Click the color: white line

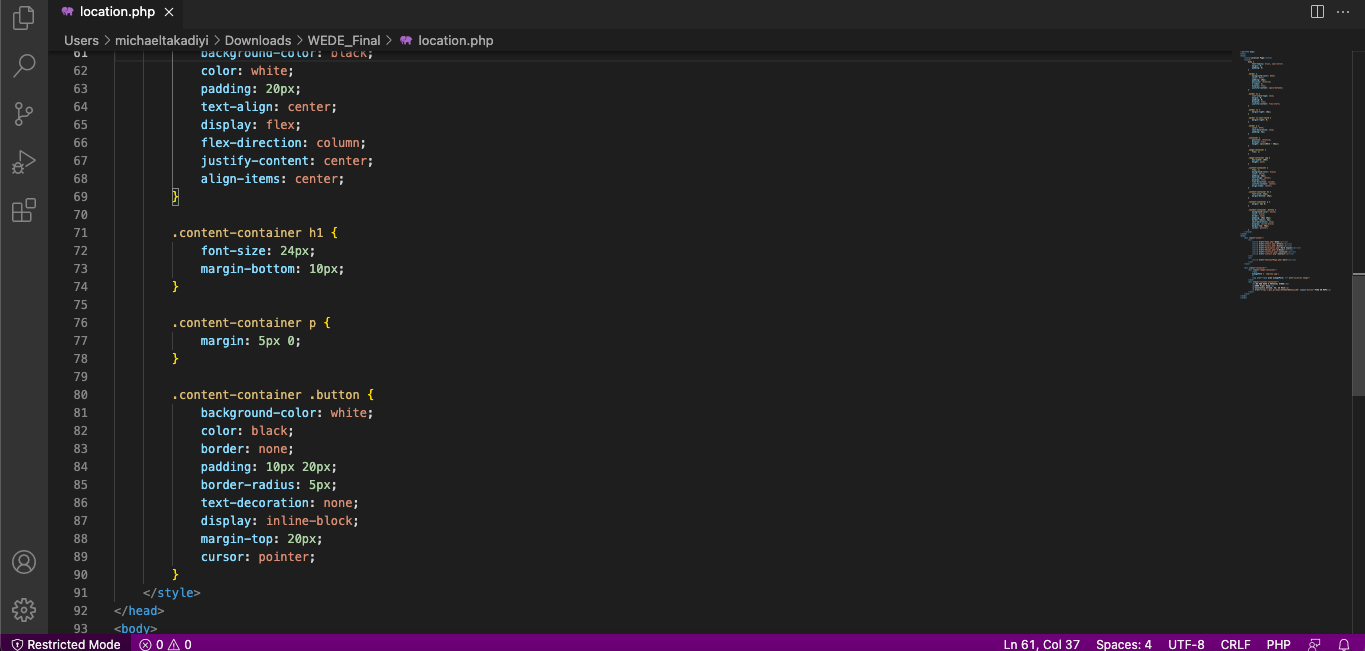coord(247,70)
